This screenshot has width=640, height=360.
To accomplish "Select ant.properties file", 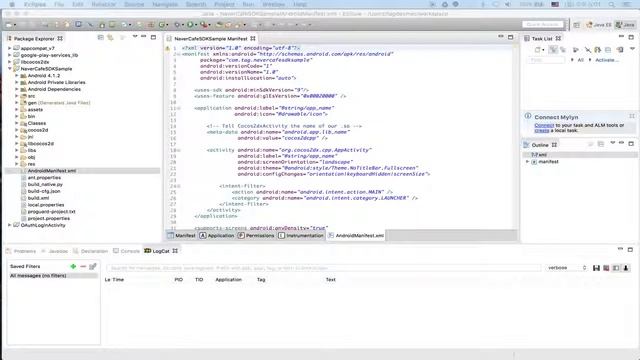I will 44,178.
